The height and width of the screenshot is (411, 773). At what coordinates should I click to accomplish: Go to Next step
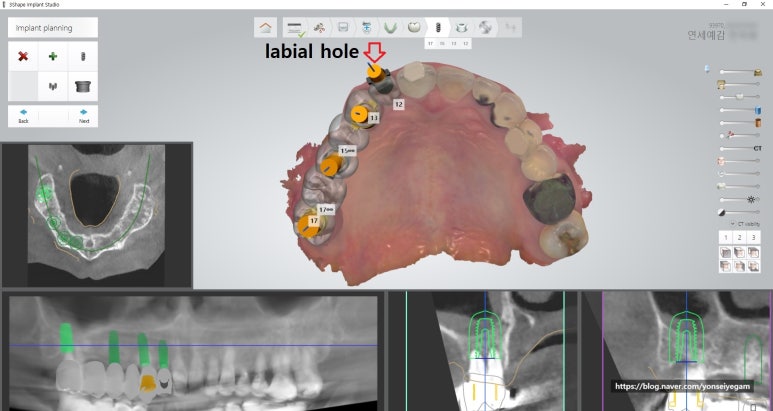pos(83,116)
